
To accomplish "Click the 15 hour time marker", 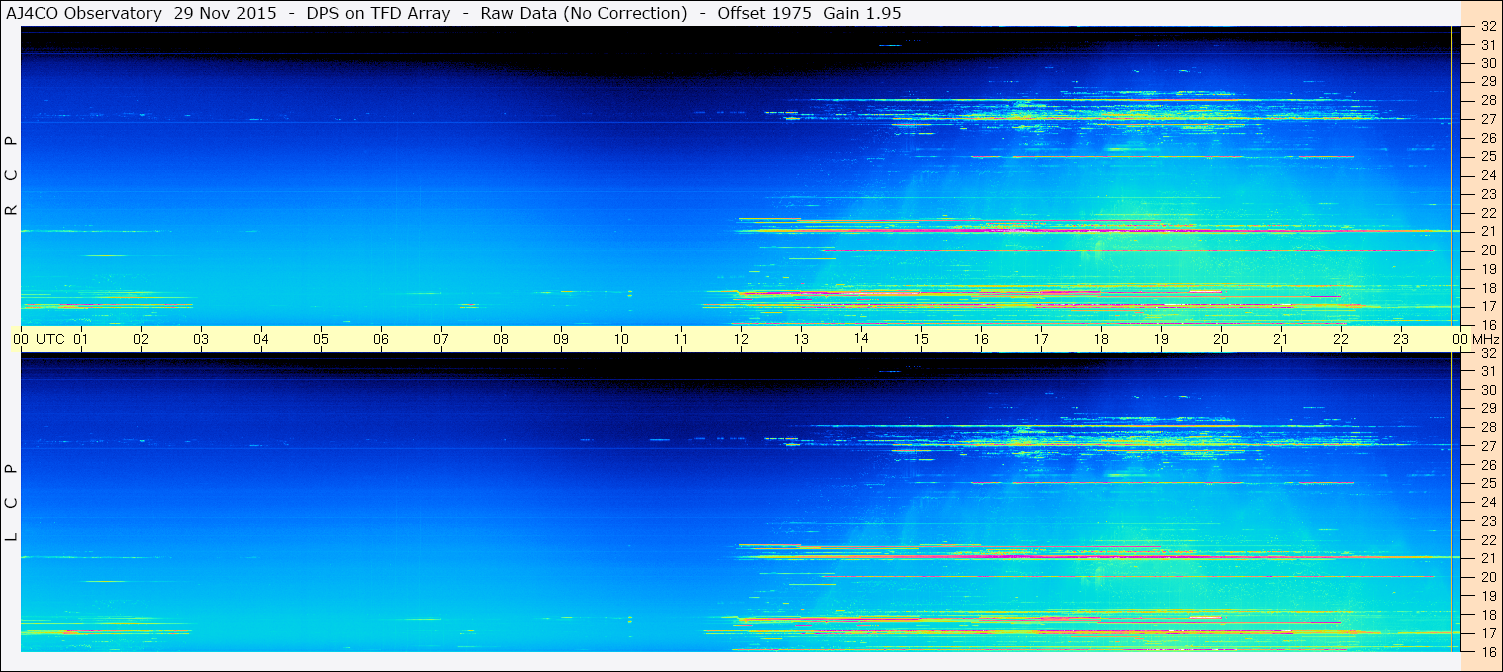I will [x=921, y=339].
